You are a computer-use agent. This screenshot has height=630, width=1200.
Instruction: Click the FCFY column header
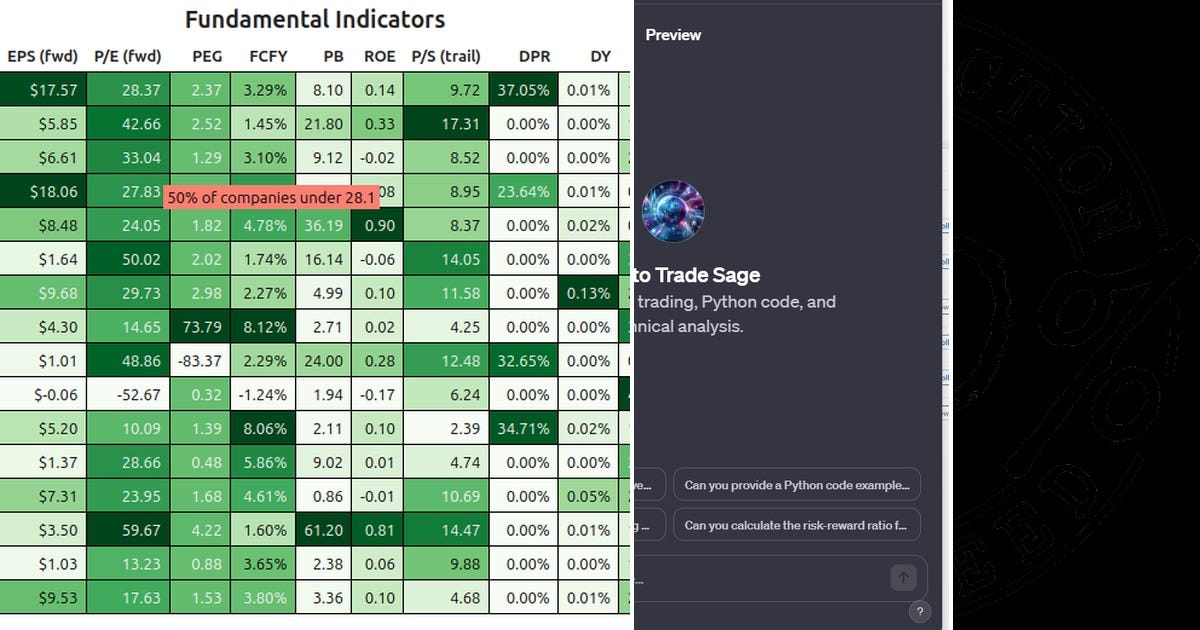point(267,57)
